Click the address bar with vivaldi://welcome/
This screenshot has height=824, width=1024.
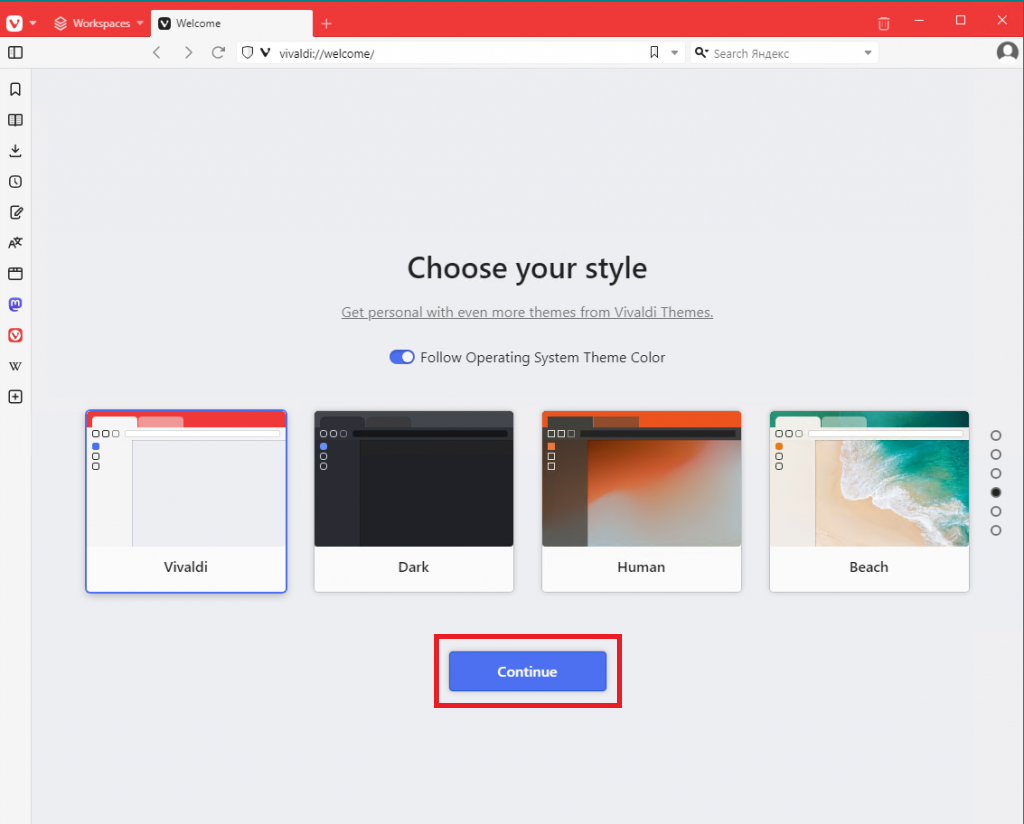pyautogui.click(x=460, y=54)
